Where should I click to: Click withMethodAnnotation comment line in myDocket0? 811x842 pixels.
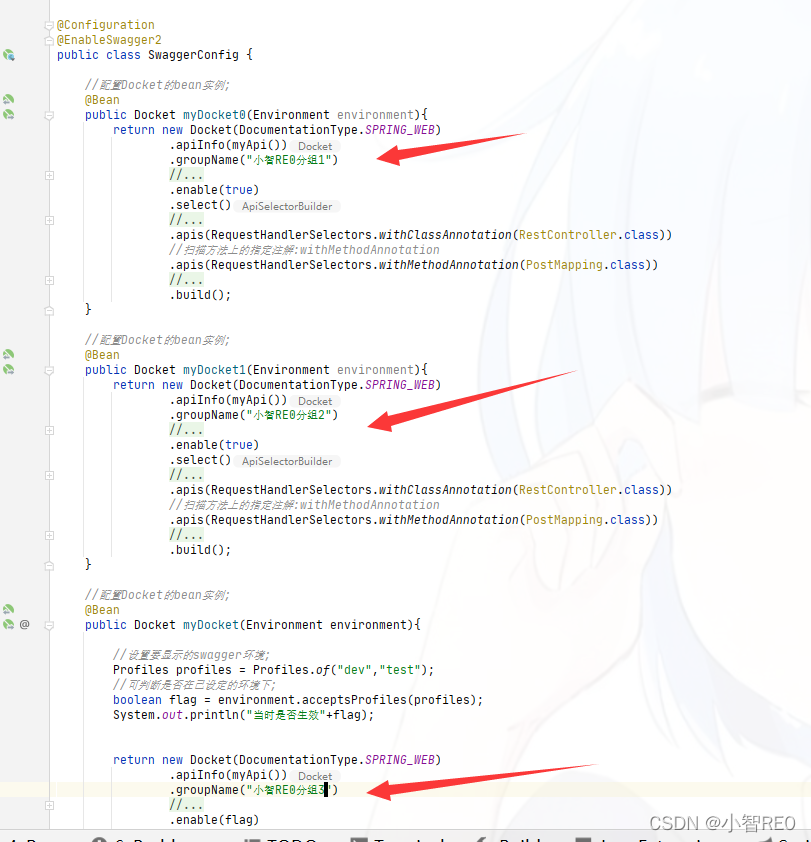(x=304, y=250)
